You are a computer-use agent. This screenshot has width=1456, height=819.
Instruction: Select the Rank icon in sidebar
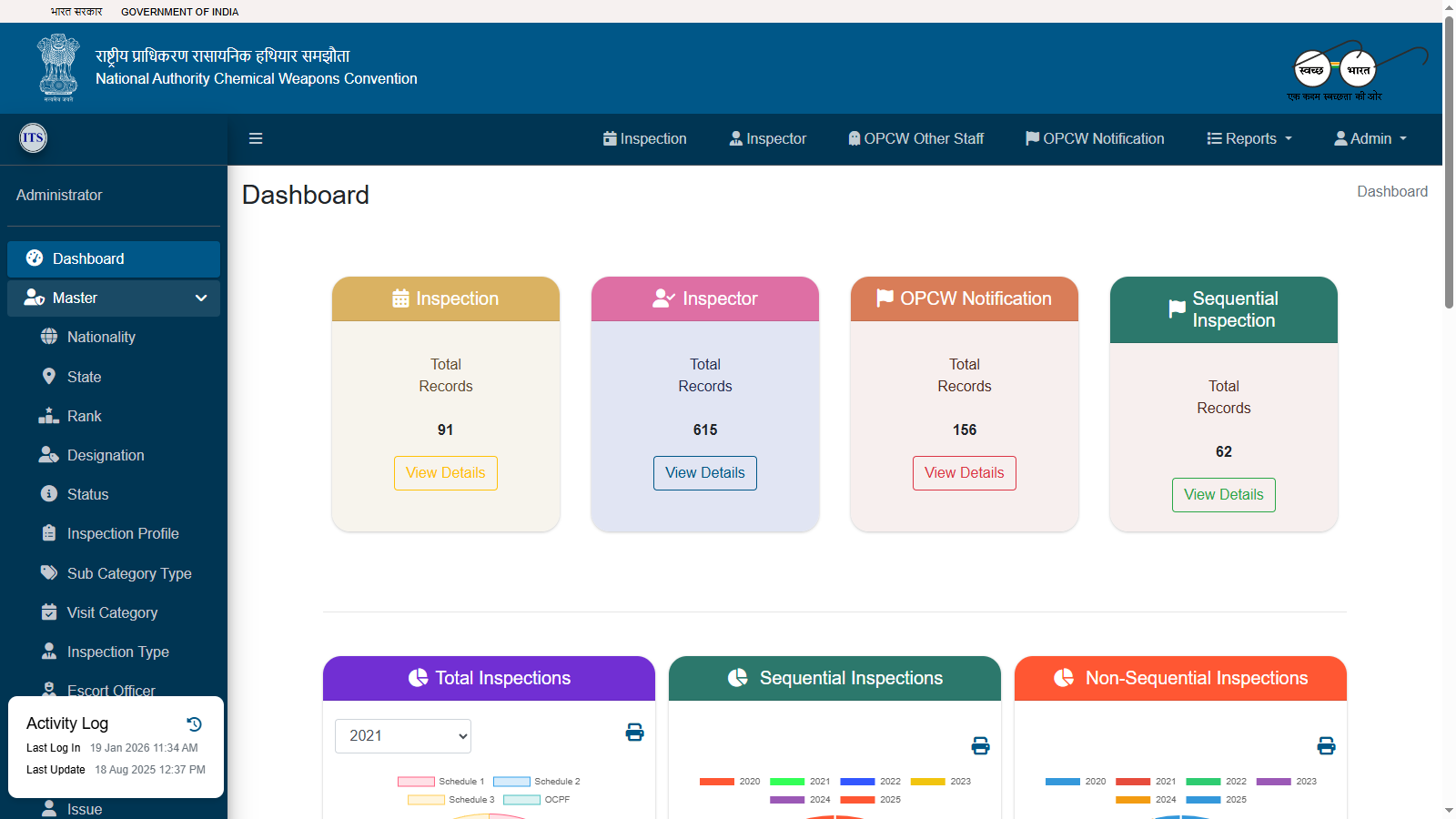click(48, 416)
